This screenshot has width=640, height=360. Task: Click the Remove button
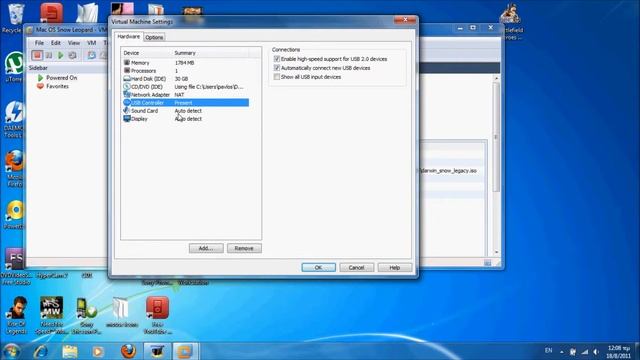pyautogui.click(x=244, y=248)
